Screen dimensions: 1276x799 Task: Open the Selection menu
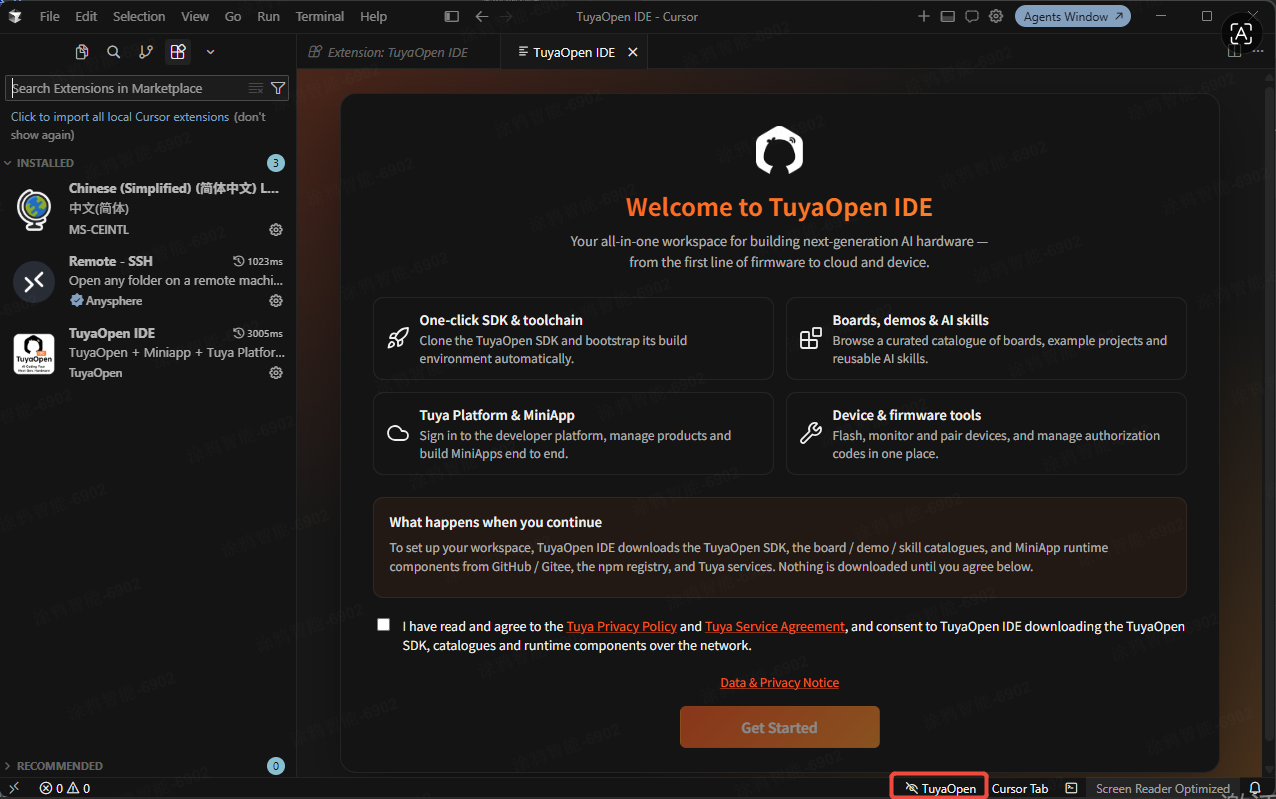(x=139, y=16)
